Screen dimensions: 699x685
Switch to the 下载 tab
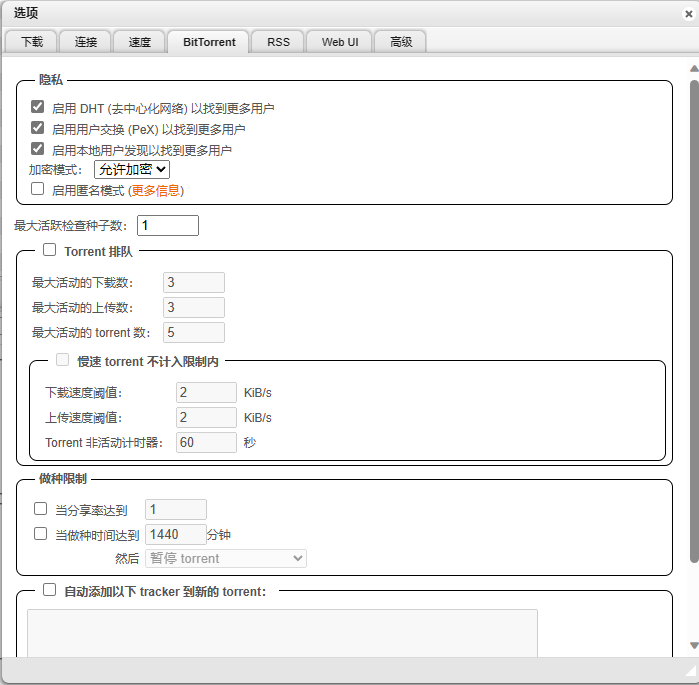click(x=32, y=42)
